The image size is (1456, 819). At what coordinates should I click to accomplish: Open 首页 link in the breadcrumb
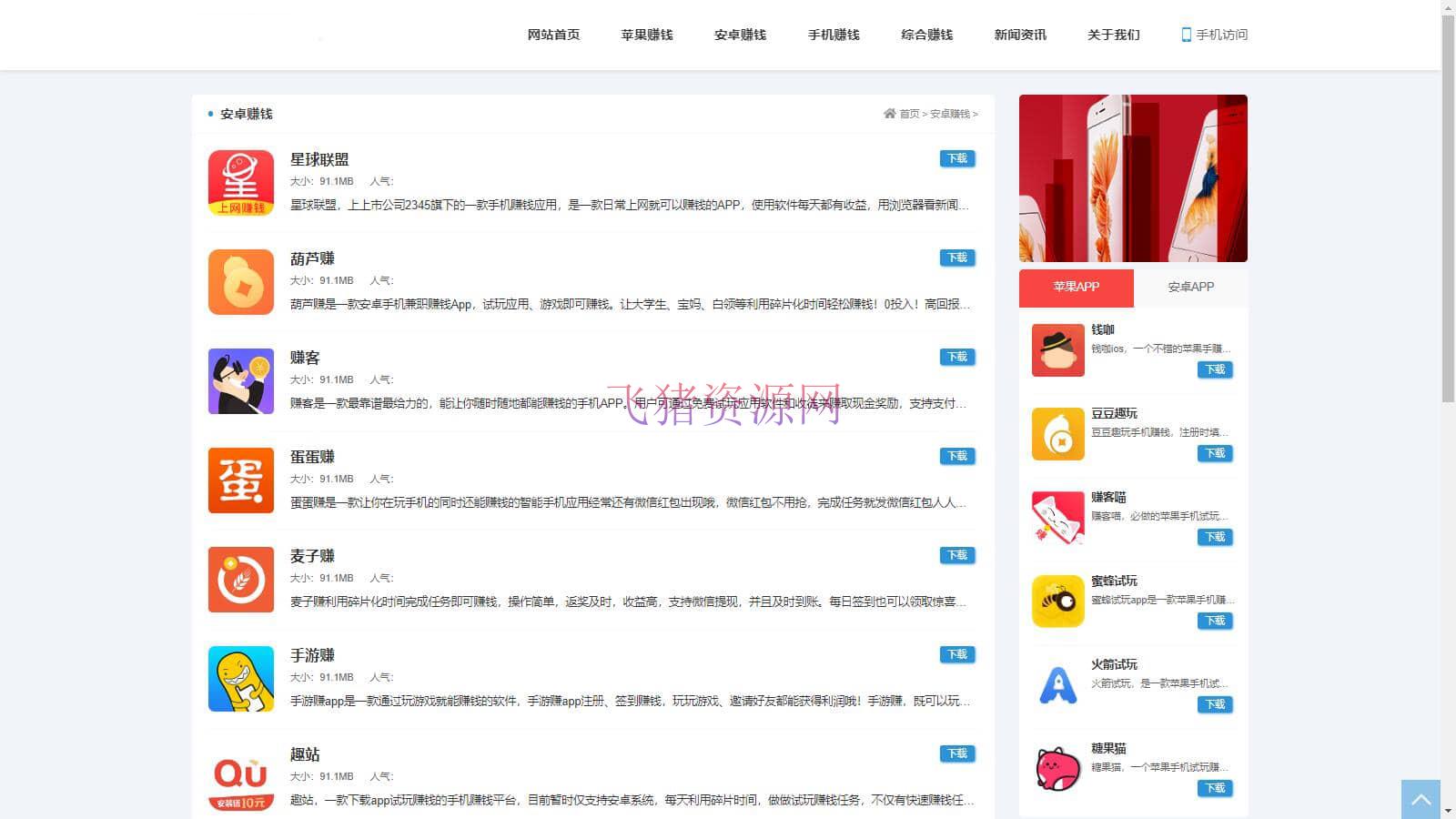(909, 114)
